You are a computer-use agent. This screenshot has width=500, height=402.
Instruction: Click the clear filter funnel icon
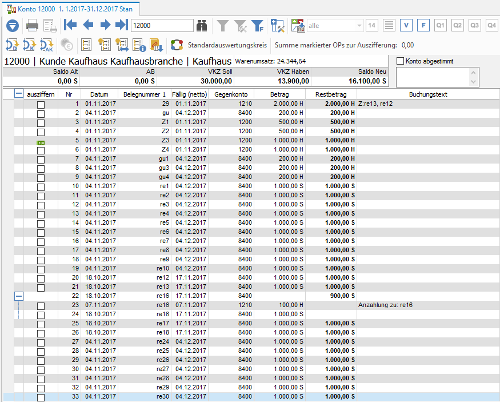tap(240, 26)
